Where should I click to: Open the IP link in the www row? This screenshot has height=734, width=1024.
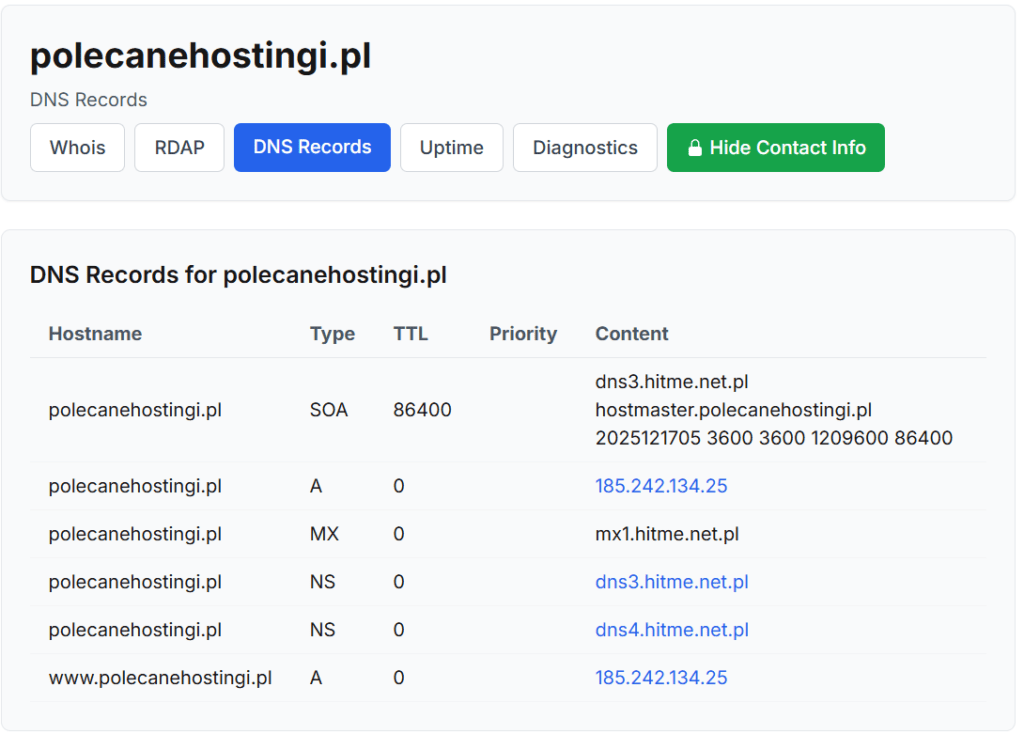click(661, 677)
